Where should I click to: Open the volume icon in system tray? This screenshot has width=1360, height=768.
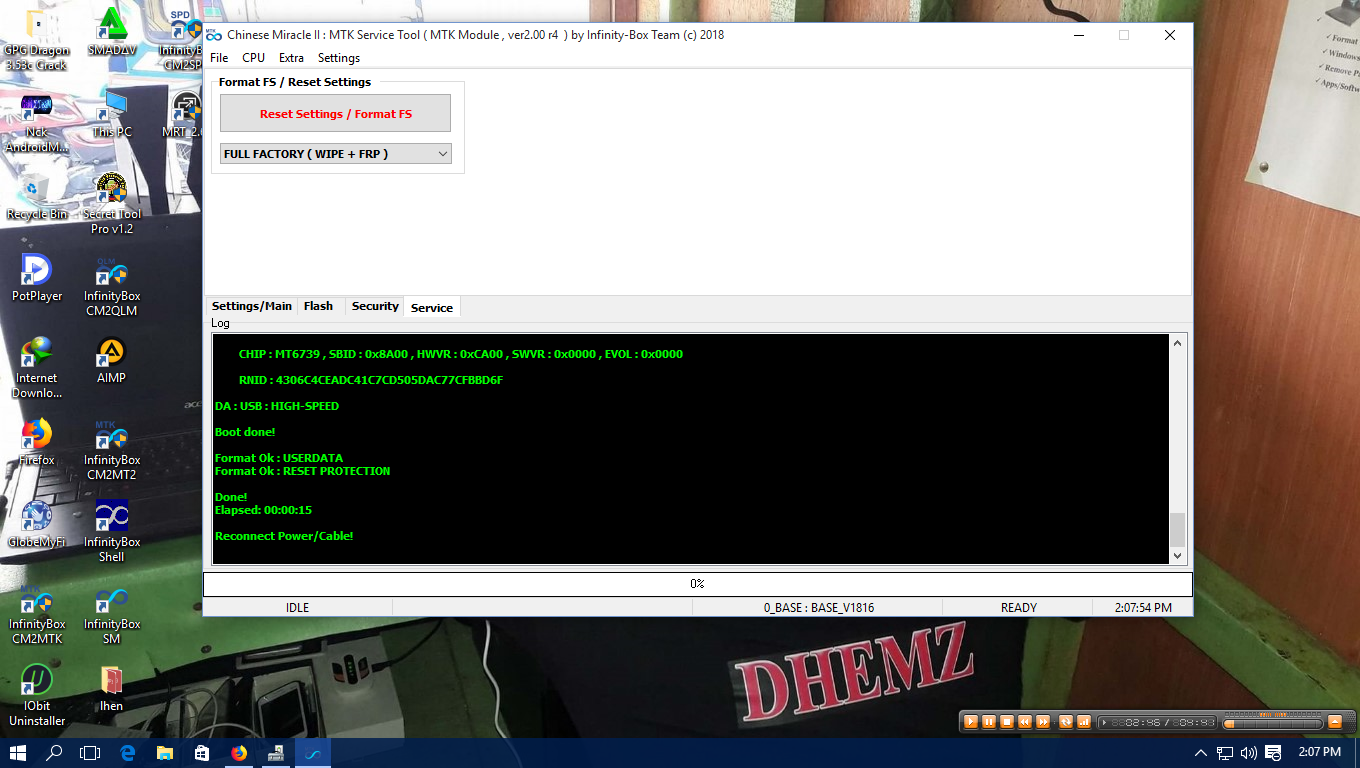click(x=1249, y=753)
